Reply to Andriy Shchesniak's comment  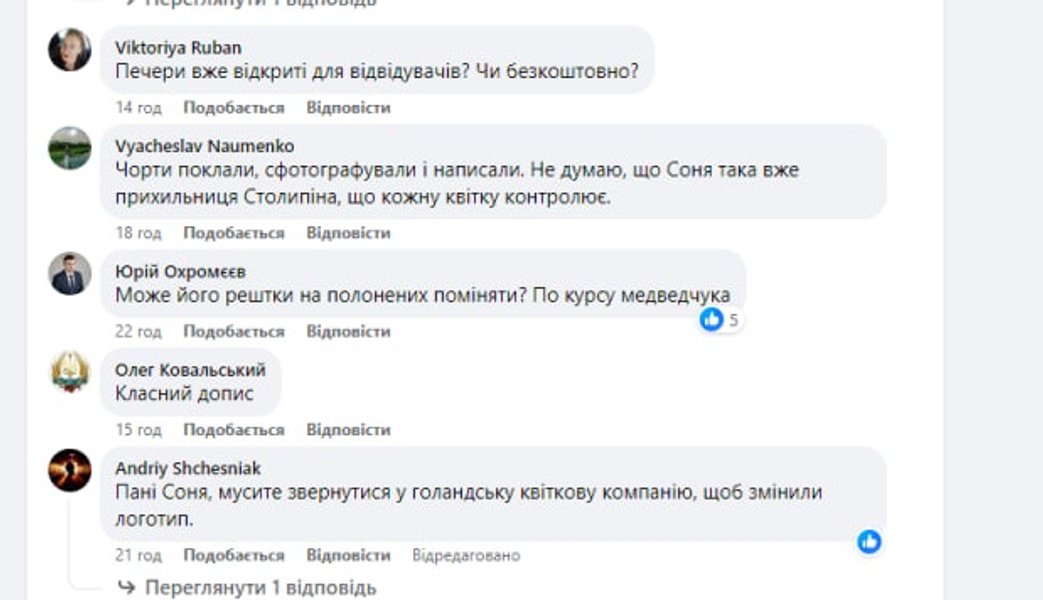coord(348,555)
